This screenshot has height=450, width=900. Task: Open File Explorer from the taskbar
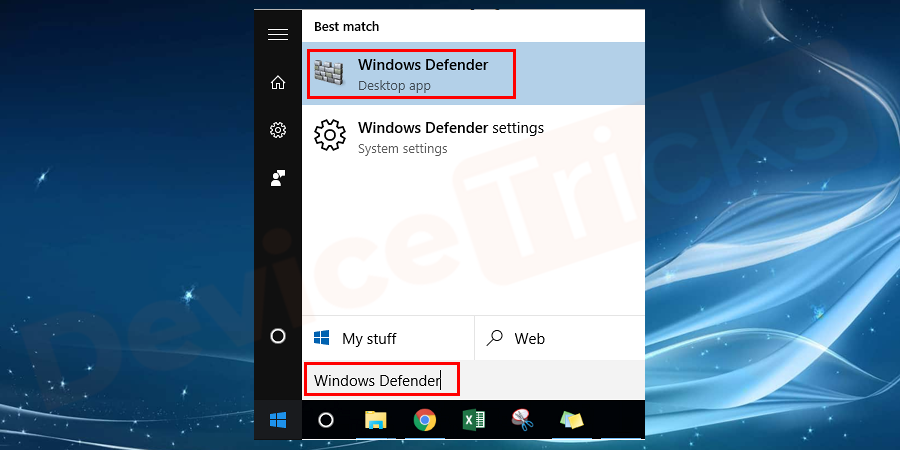point(376,420)
